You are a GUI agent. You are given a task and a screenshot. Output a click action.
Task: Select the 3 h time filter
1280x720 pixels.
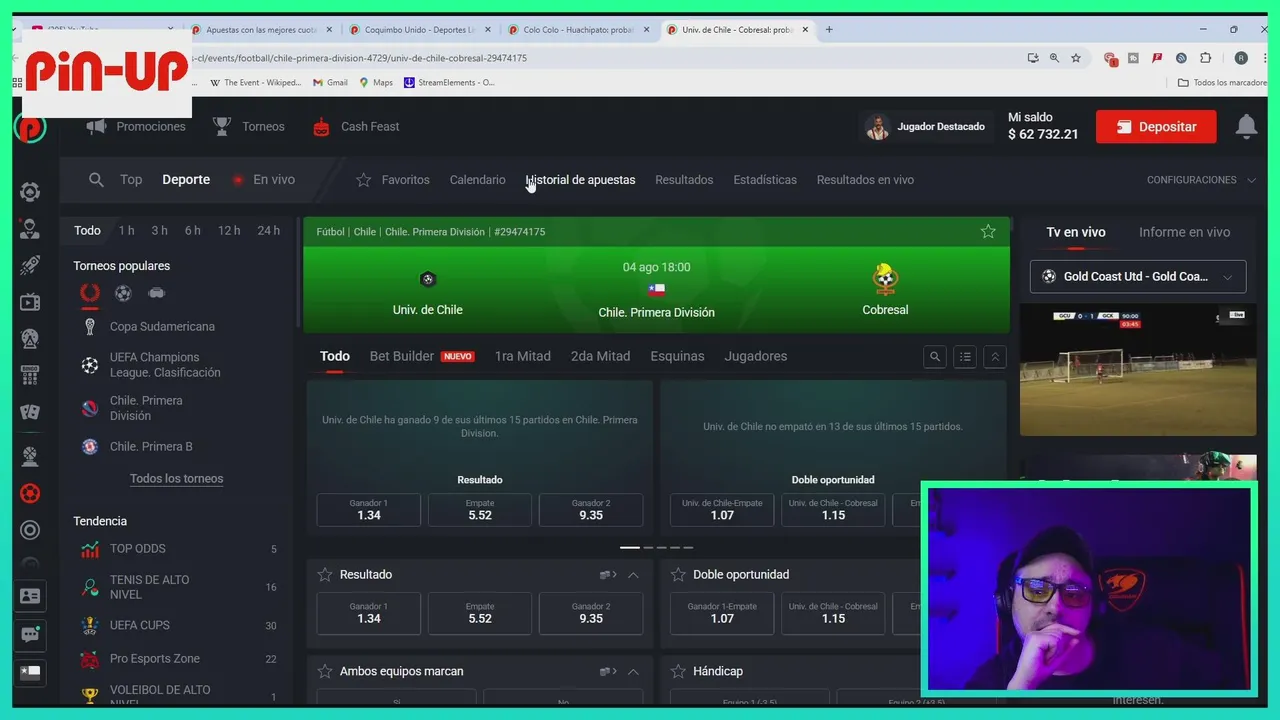click(x=159, y=231)
